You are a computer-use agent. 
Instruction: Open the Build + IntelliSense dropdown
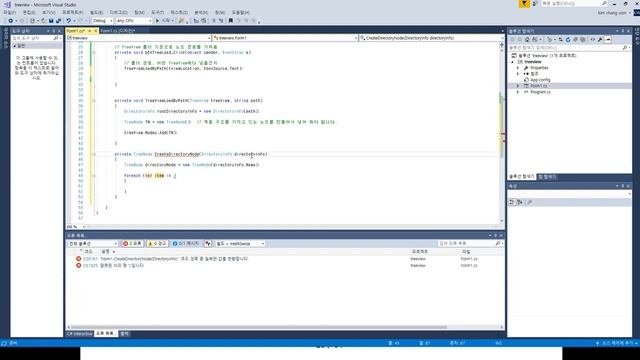coord(240,244)
